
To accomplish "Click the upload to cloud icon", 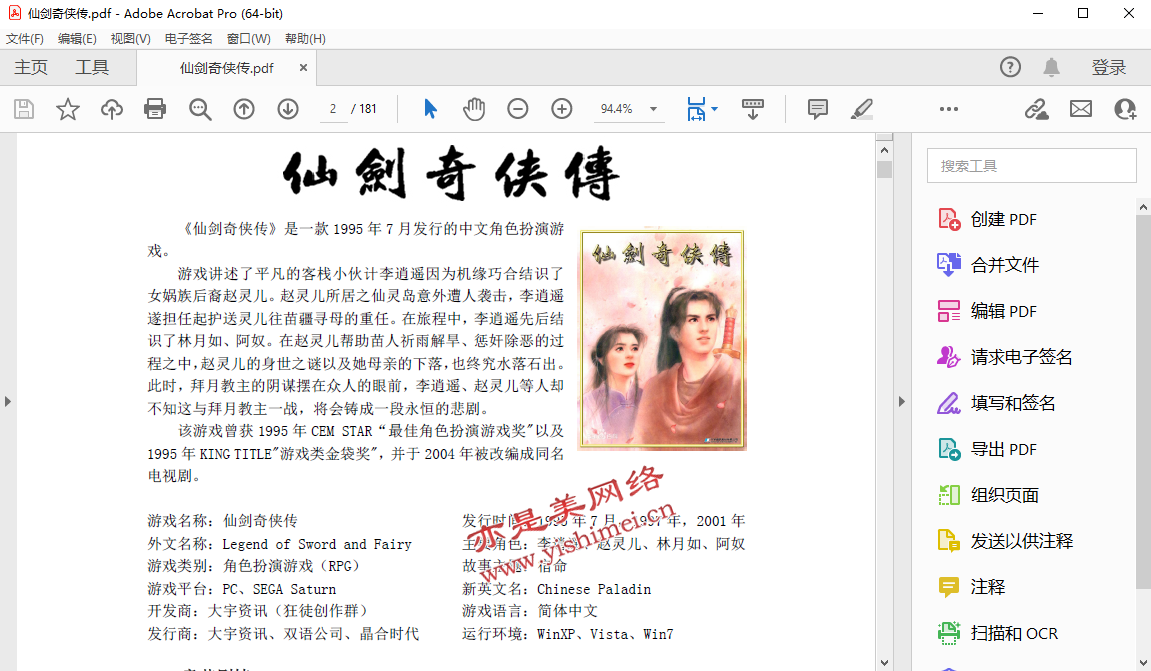I will point(112,109).
